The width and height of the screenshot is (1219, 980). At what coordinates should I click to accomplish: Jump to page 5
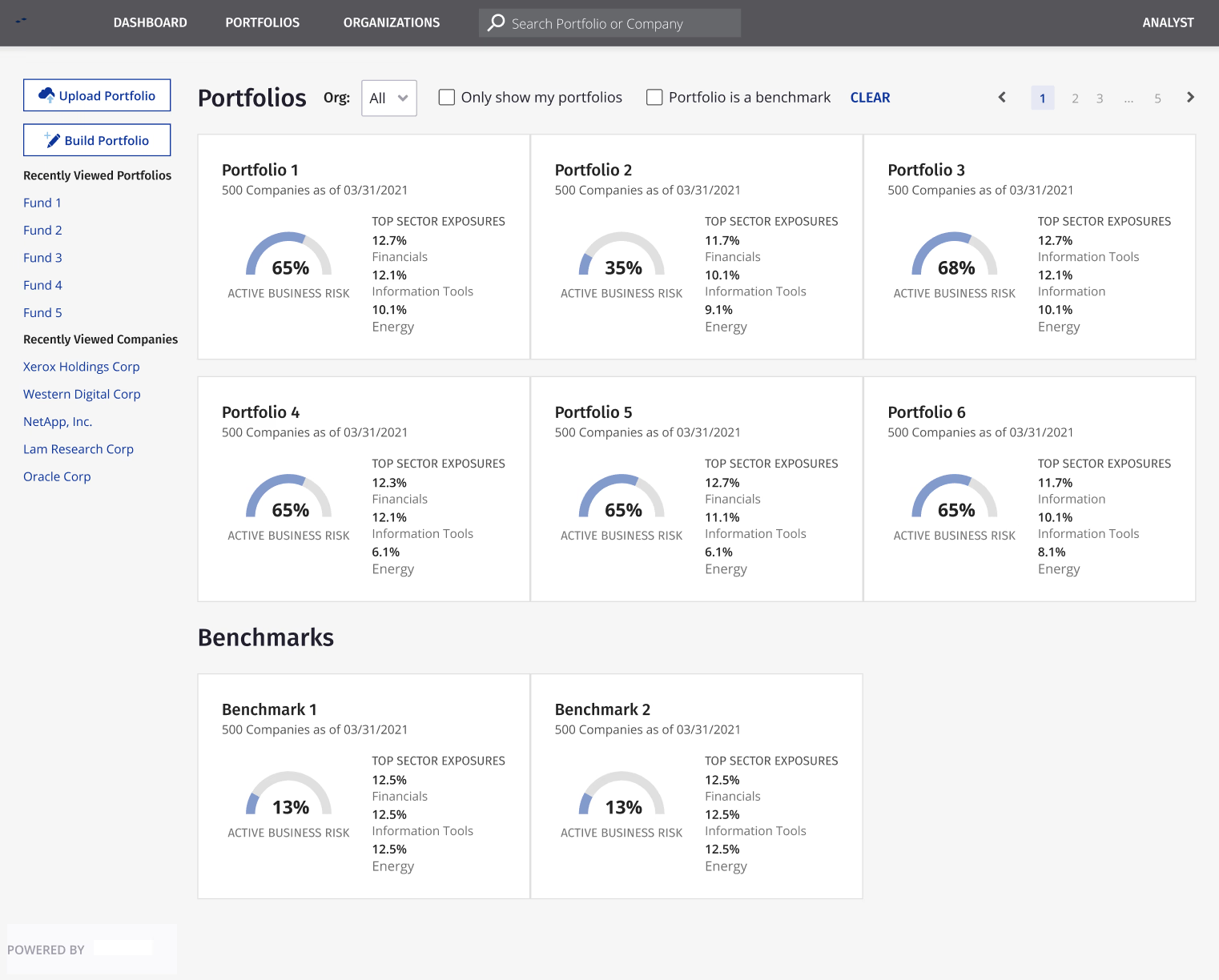pyautogui.click(x=1157, y=98)
